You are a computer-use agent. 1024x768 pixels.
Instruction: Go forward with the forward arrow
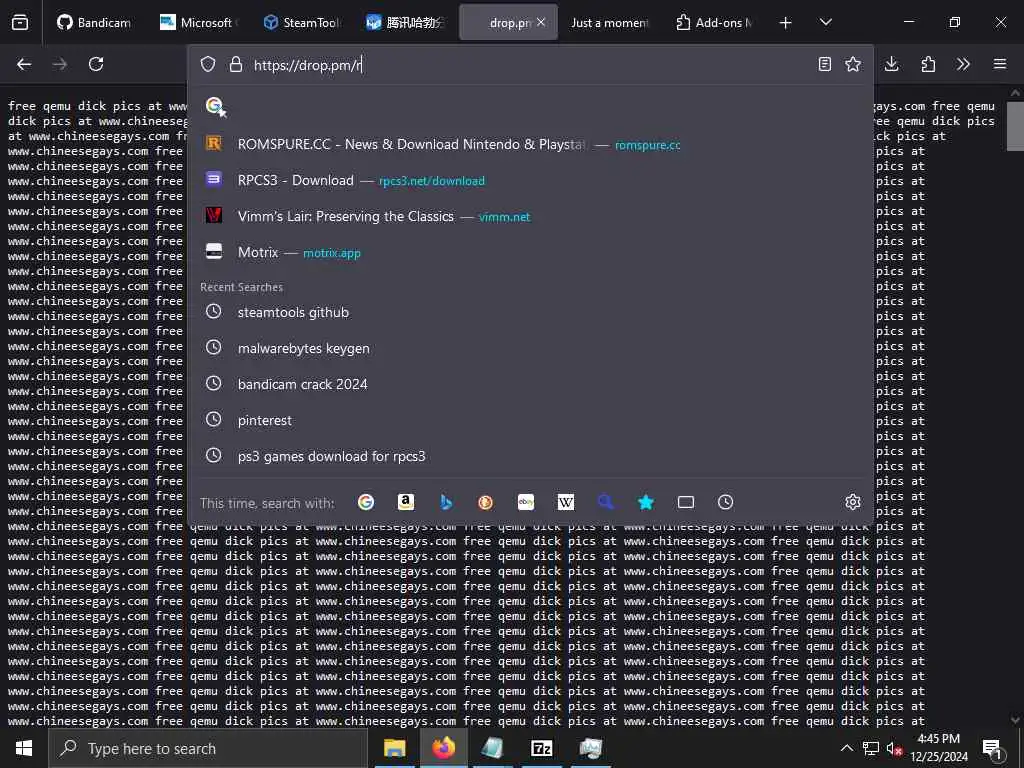[60, 64]
